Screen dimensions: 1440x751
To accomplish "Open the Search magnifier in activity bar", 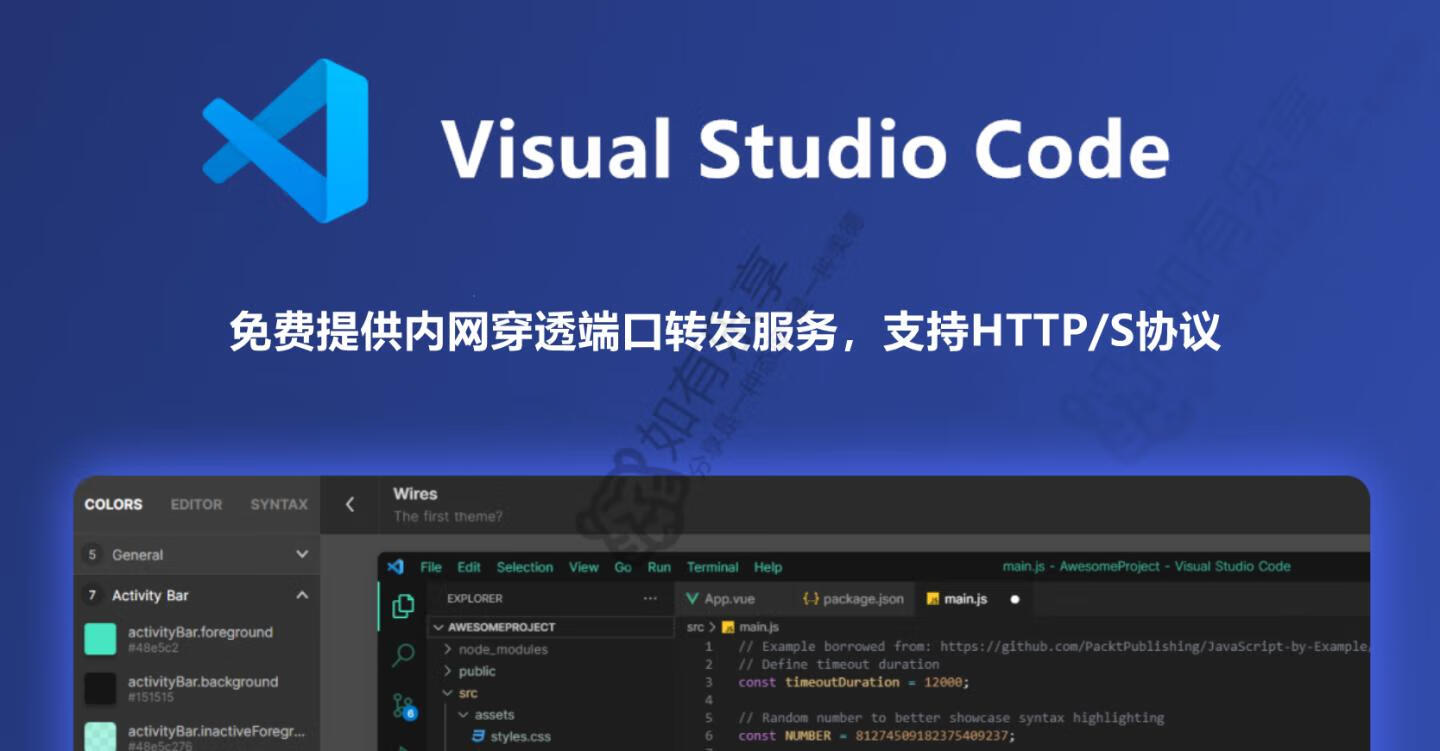I will click(403, 656).
